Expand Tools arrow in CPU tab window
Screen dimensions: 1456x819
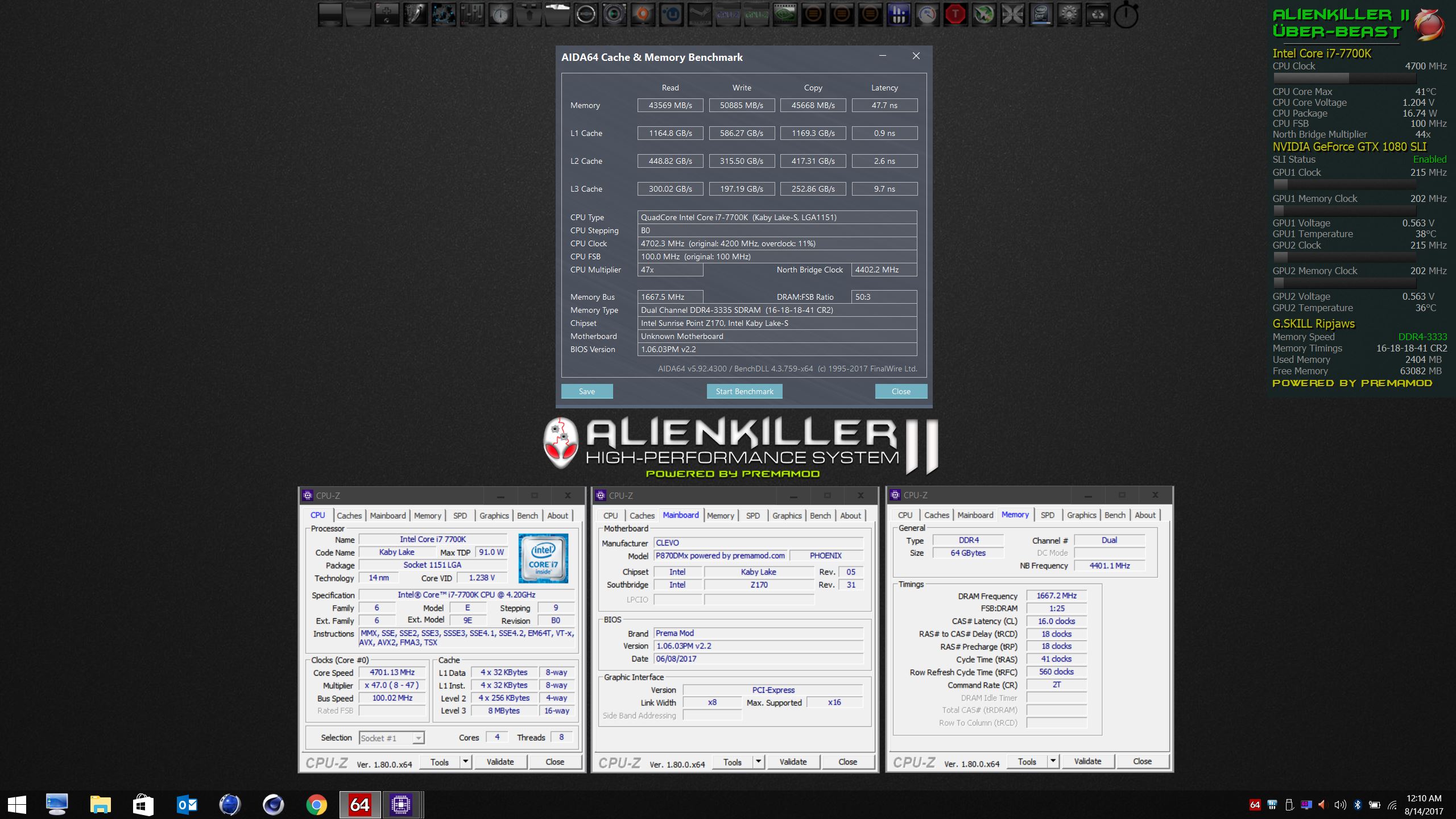pos(466,762)
